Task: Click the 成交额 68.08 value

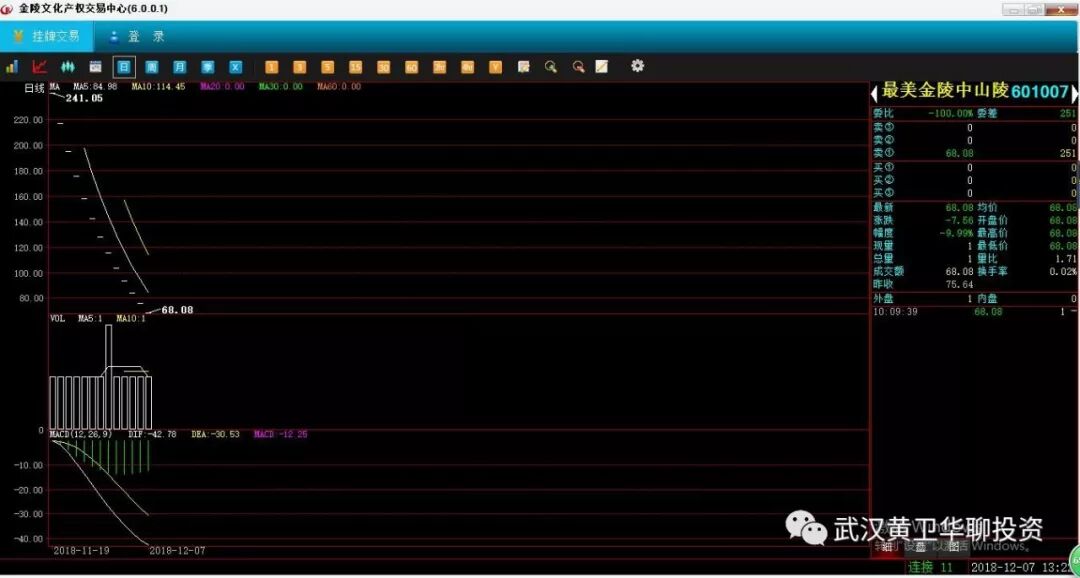Action: (x=959, y=271)
